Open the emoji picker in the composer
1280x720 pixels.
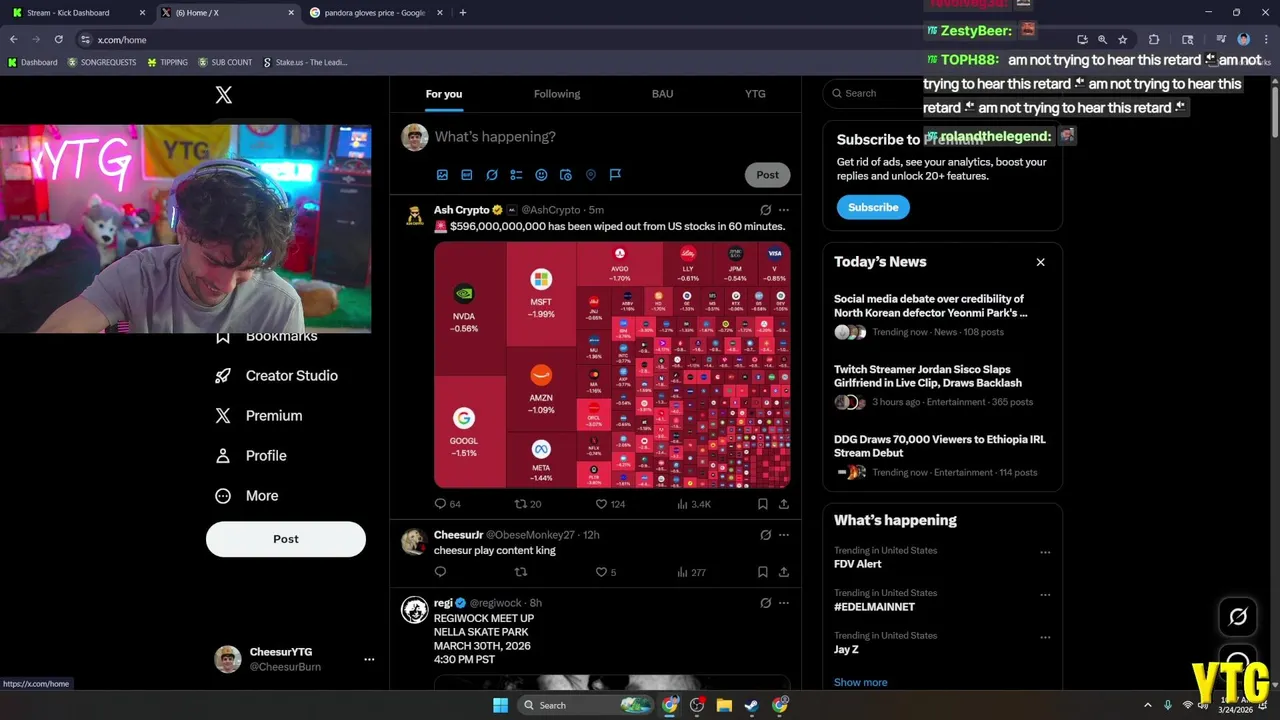pos(541,175)
